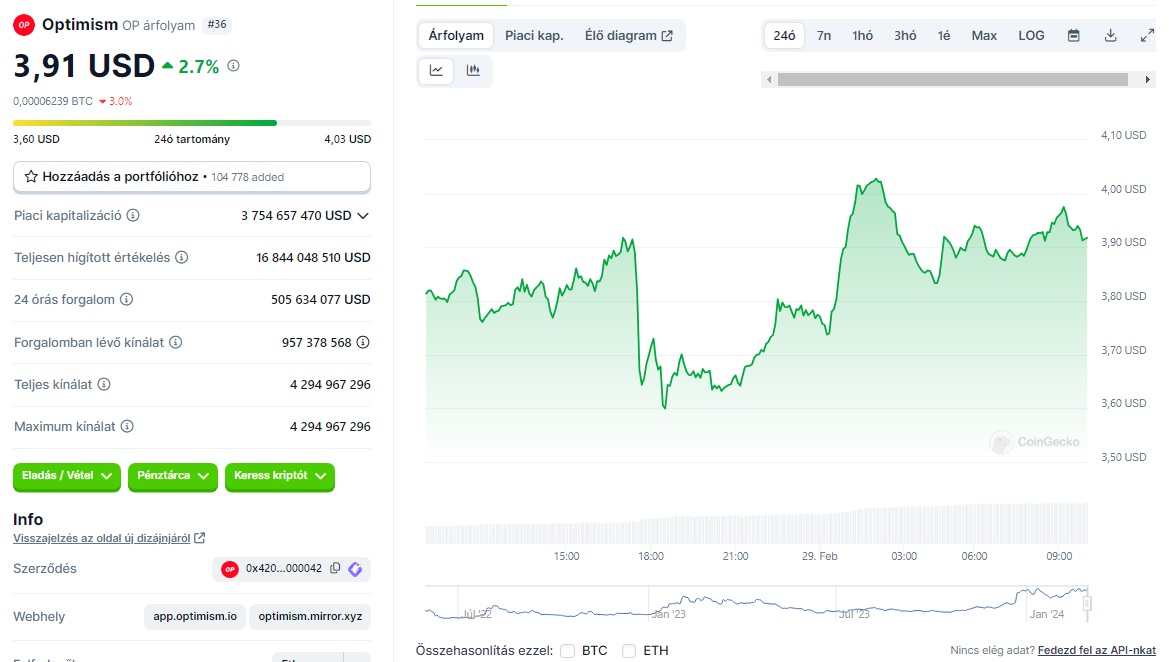The height and width of the screenshot is (662, 1169).
Task: Click the 0,00006239 BTC price text
Action: (53, 101)
